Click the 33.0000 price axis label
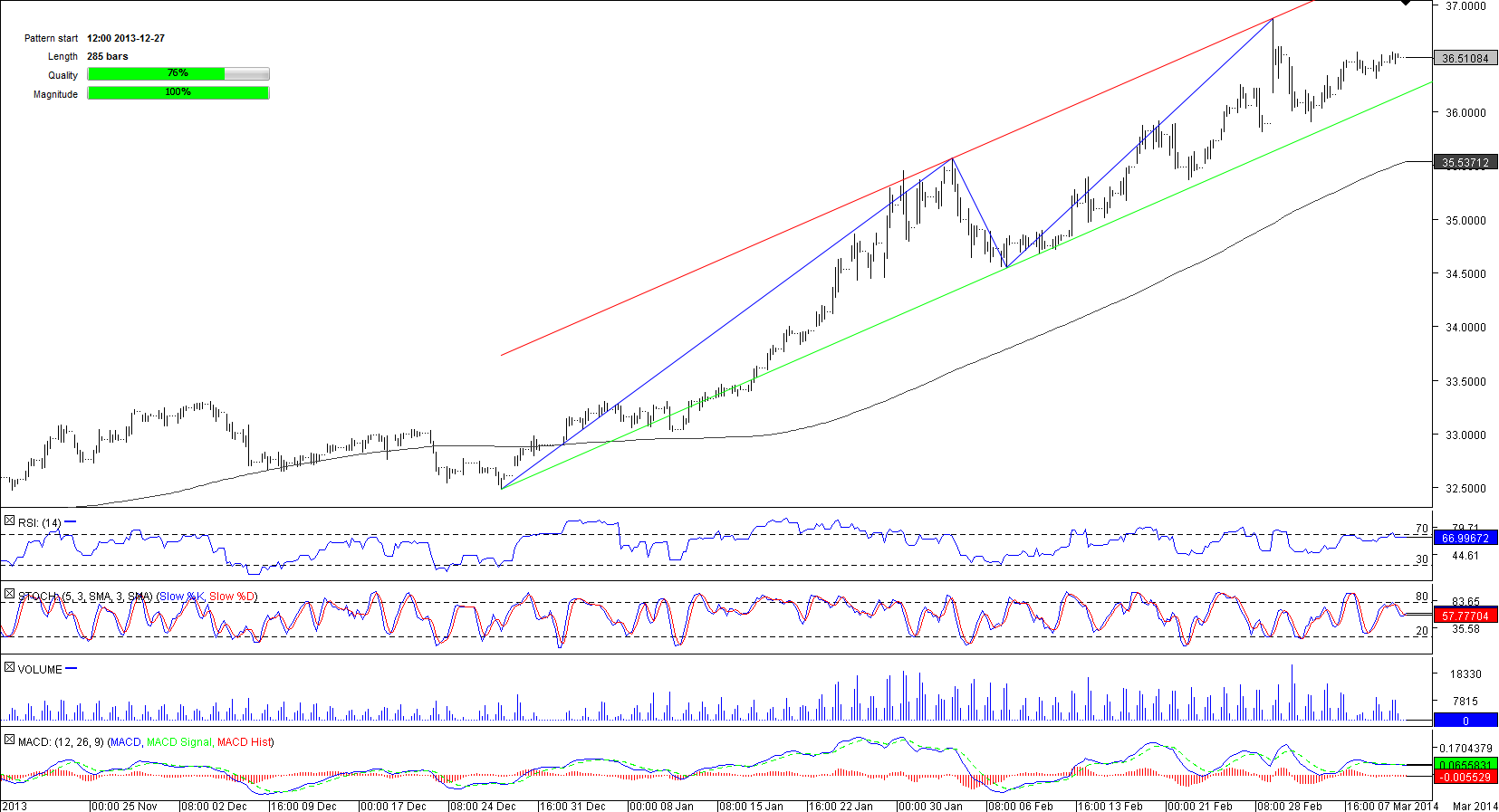Viewport: 1499px width, 812px height. [1465, 435]
